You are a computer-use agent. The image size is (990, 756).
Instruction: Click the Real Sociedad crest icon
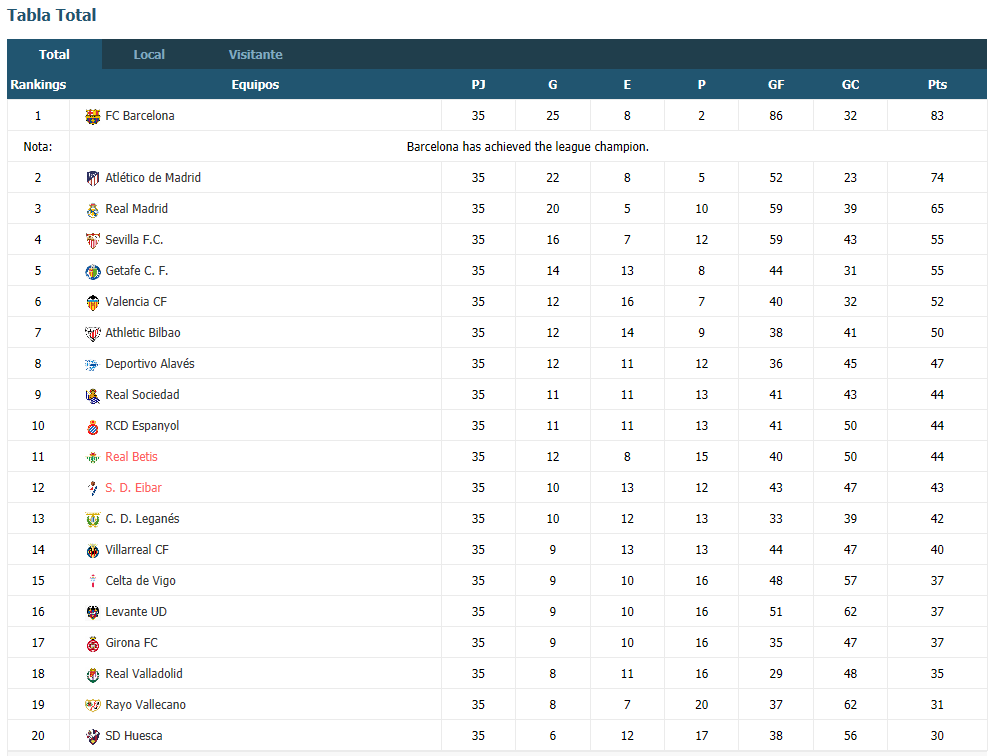tap(93, 395)
